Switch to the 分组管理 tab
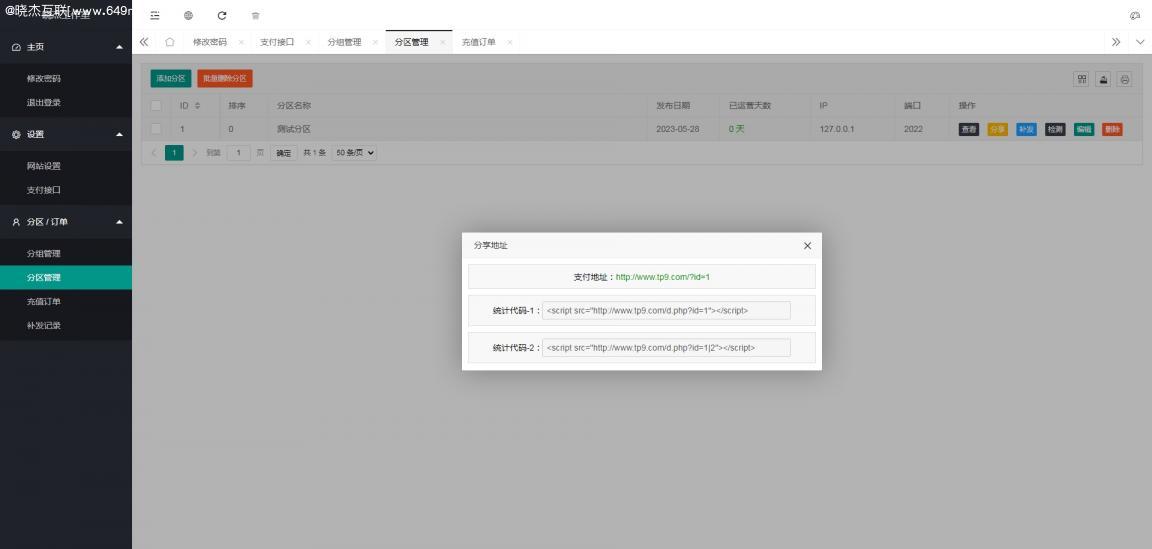The width and height of the screenshot is (1152, 549). 344,43
